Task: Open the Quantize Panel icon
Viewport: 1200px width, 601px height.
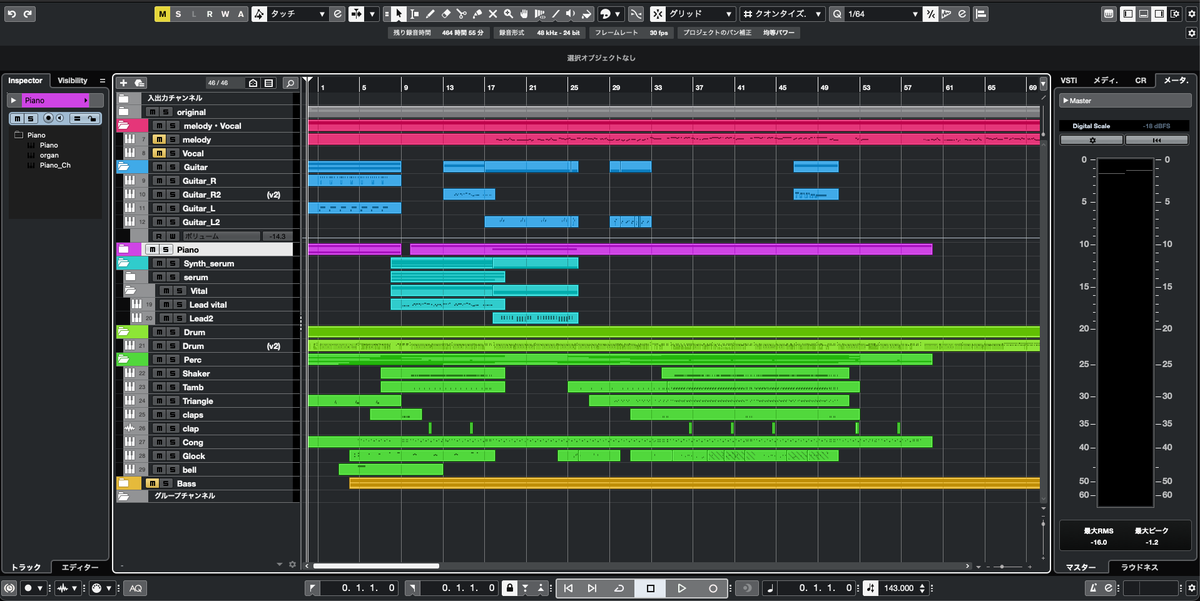Action: point(963,14)
